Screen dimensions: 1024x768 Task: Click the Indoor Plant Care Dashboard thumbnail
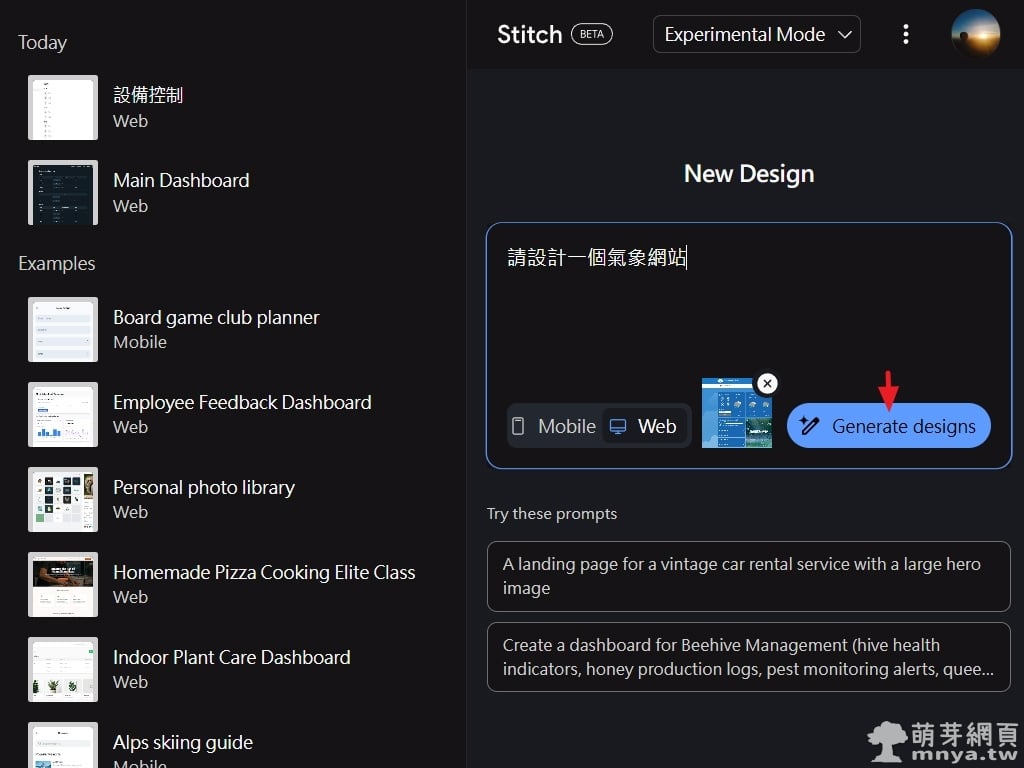[63, 669]
